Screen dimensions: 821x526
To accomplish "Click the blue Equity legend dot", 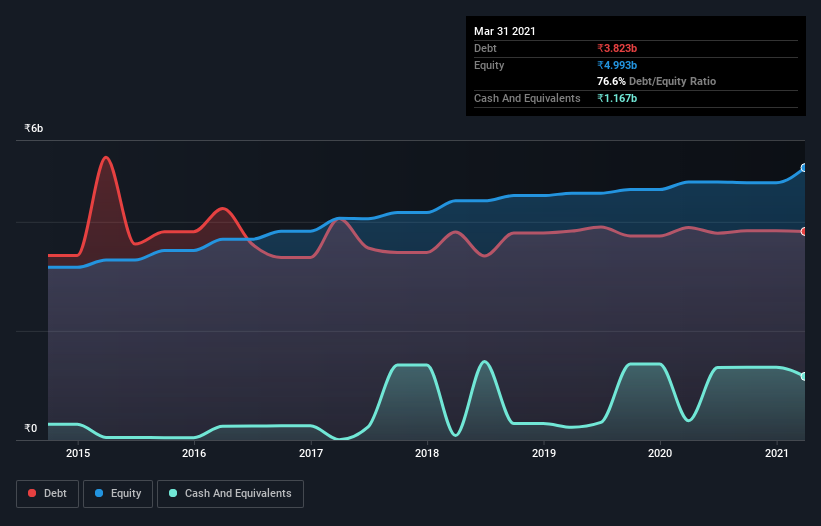I will click(99, 493).
